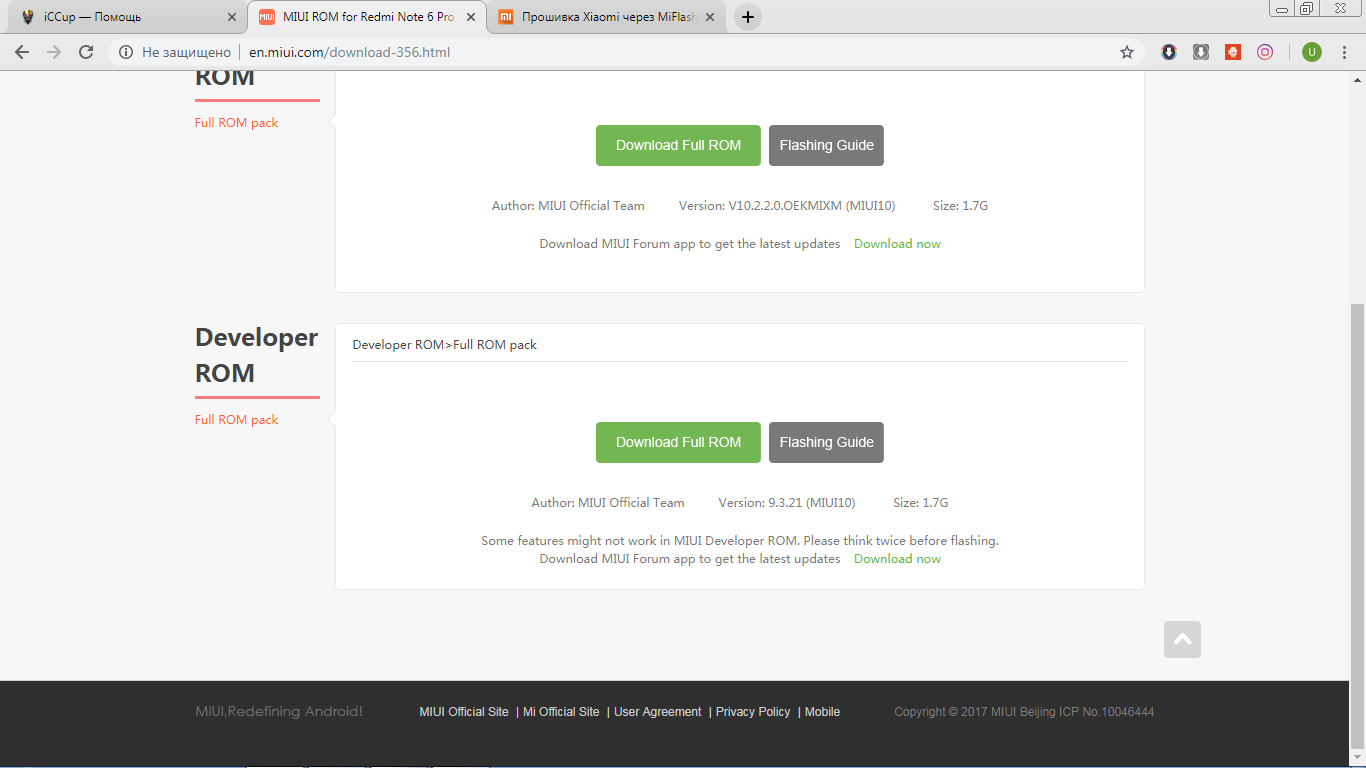Viewport: 1366px width, 768px height.
Task: Open Flashing Guide for Developer ROM
Action: [826, 442]
